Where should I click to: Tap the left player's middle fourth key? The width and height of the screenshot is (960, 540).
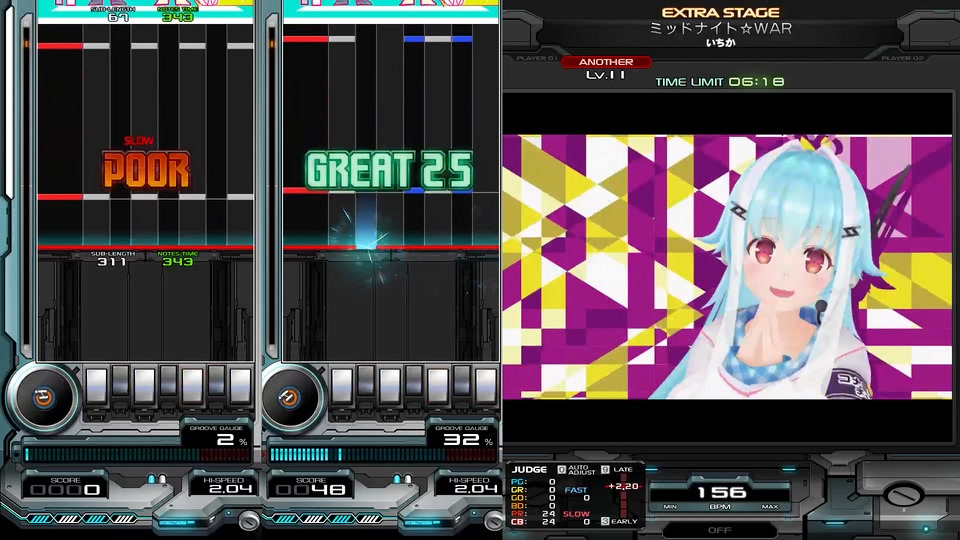168,381
